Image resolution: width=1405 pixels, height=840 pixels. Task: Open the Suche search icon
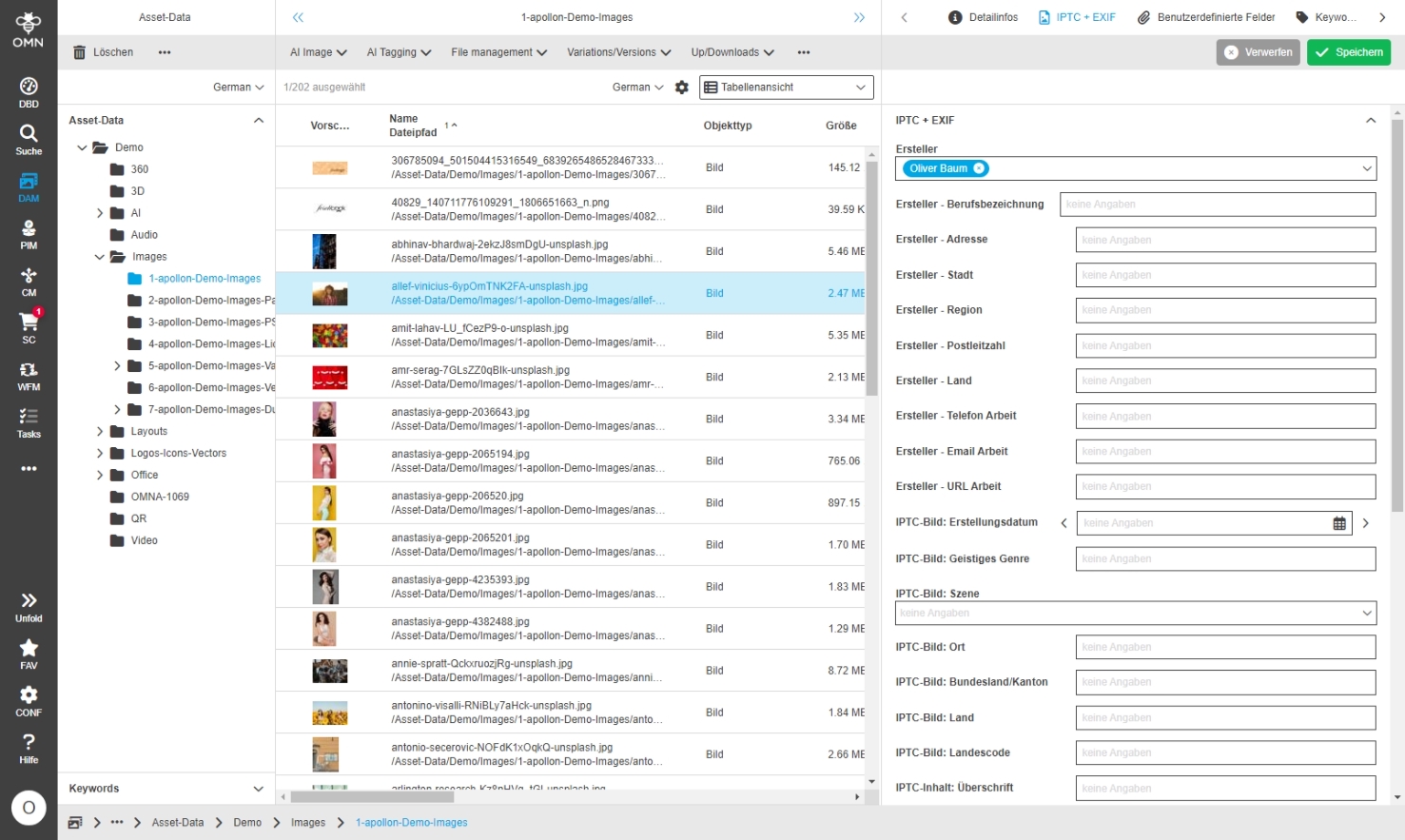[x=29, y=139]
